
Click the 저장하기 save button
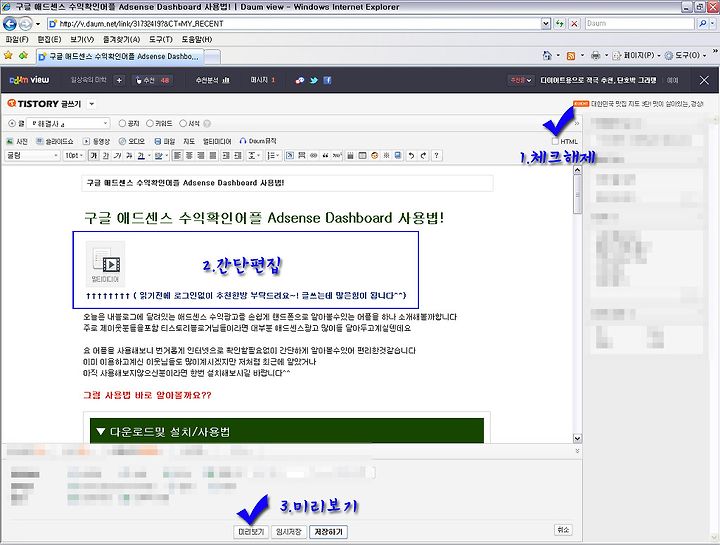point(328,532)
